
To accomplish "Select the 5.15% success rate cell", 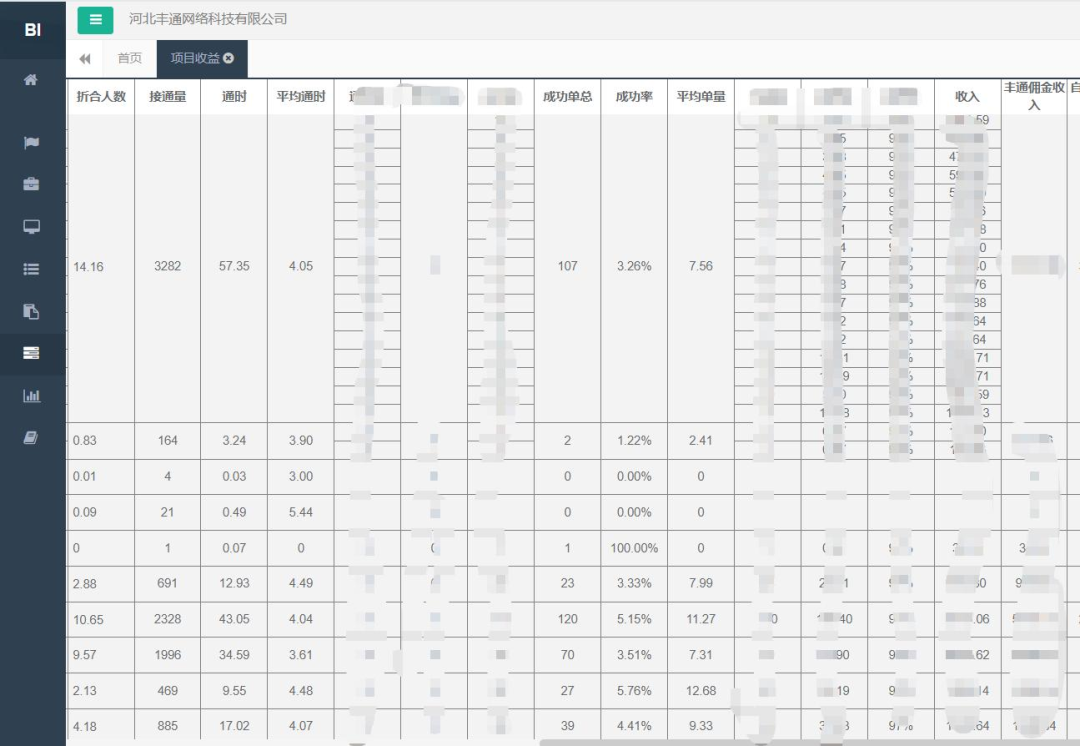I will tap(634, 620).
